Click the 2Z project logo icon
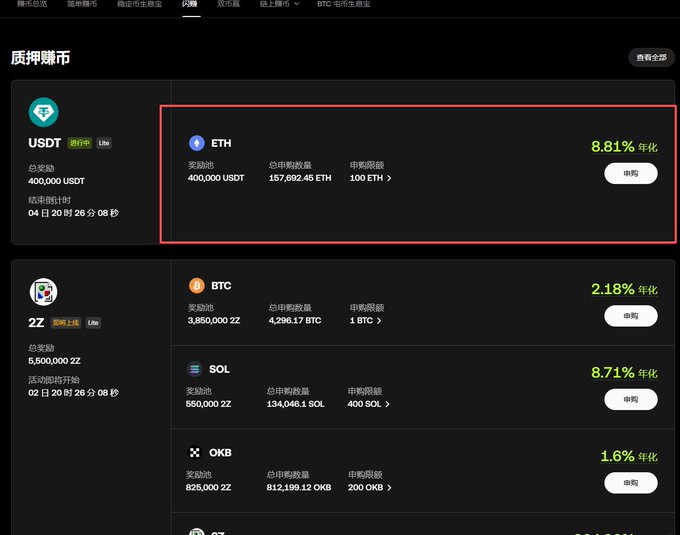Image resolution: width=680 pixels, height=535 pixels. pos(43,292)
